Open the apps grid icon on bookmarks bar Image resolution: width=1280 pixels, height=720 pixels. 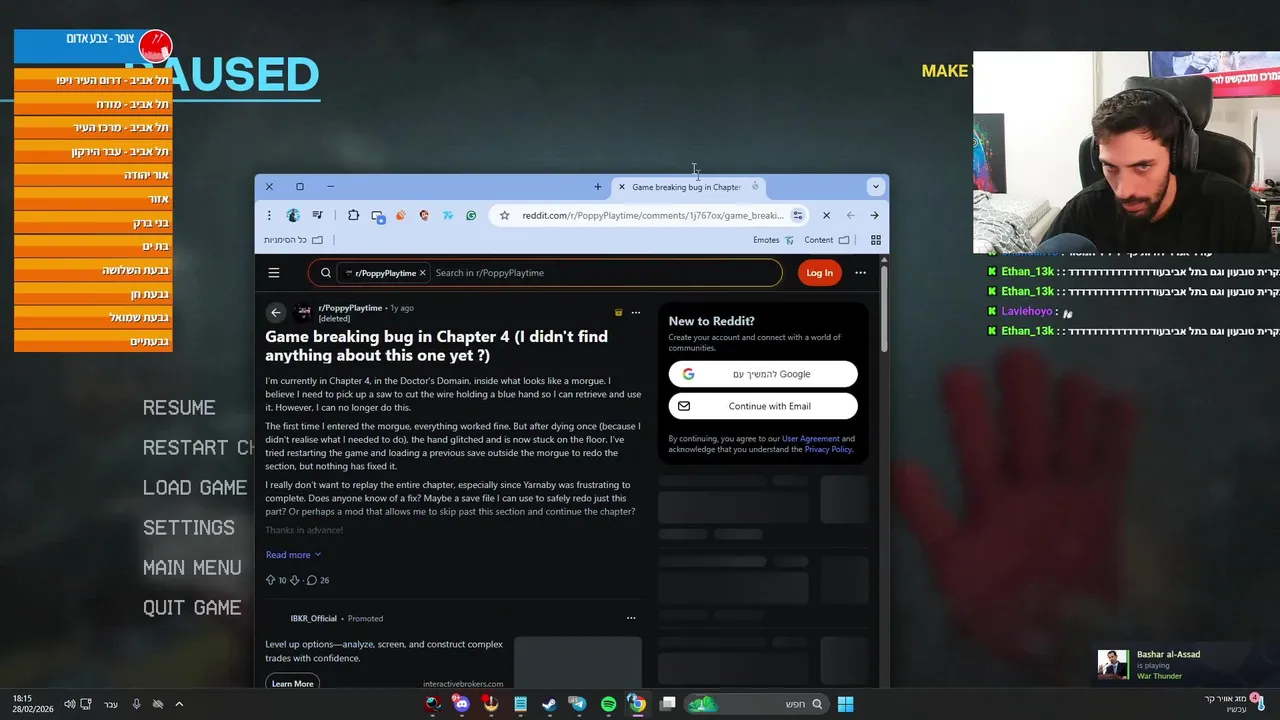[x=875, y=240]
